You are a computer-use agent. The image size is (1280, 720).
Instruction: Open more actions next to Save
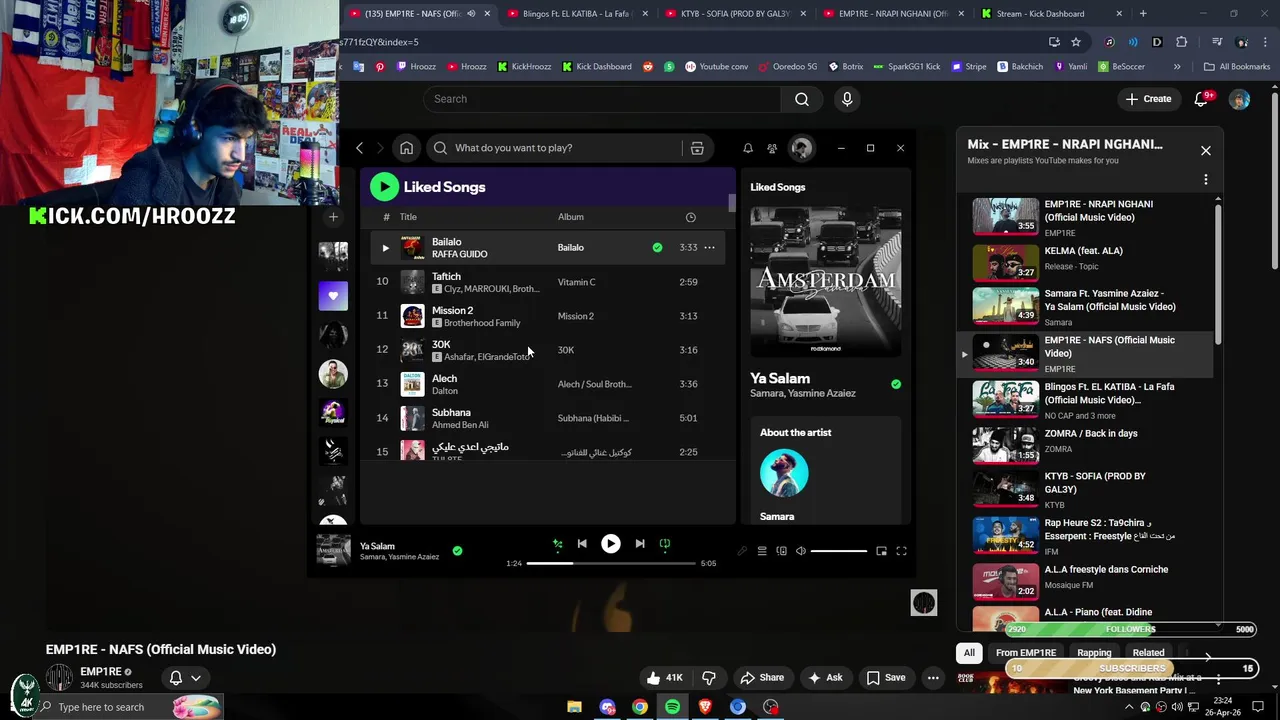(x=933, y=678)
